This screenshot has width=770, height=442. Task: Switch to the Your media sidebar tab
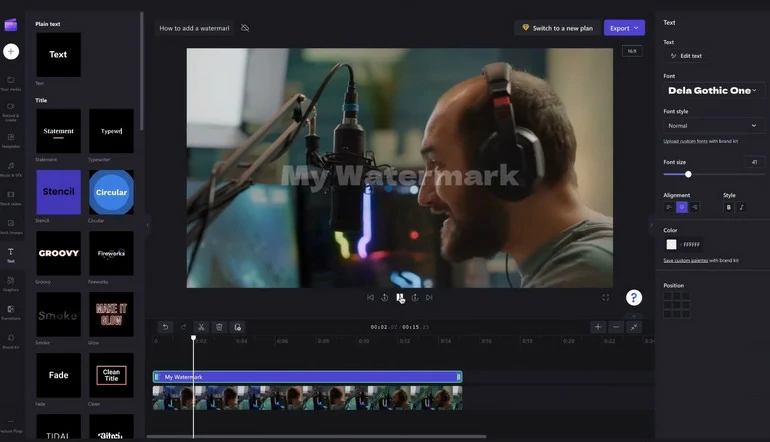tap(11, 82)
